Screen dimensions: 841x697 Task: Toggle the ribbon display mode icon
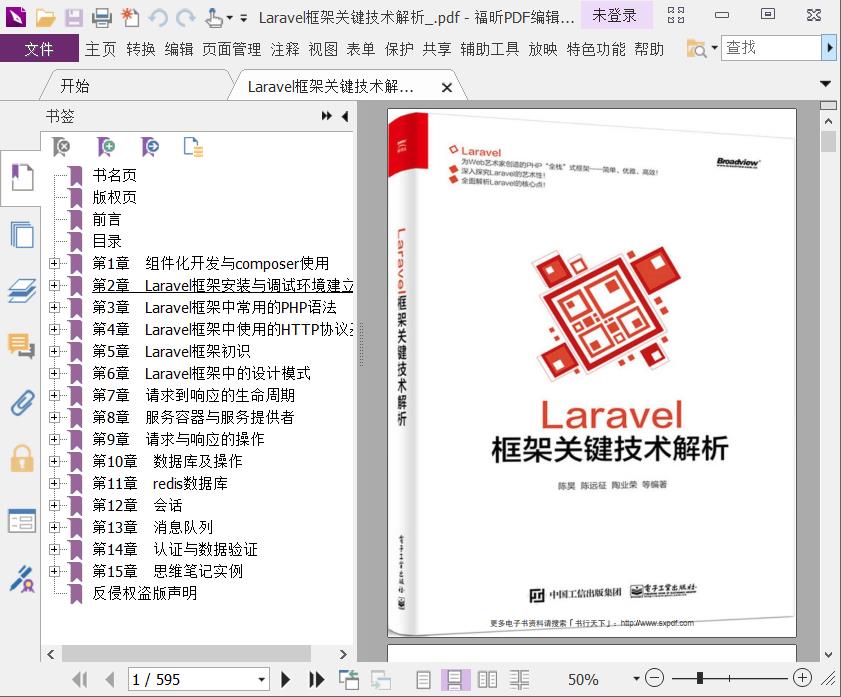(x=676, y=16)
